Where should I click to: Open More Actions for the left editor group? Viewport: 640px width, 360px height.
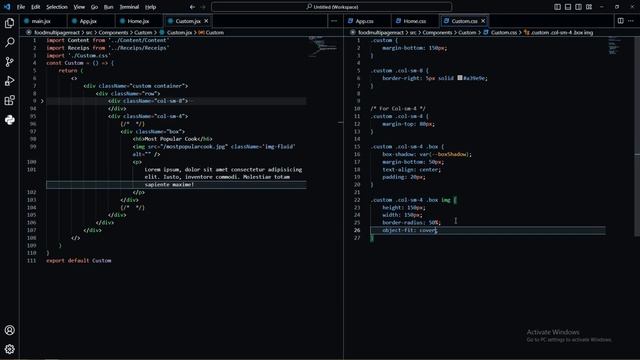pyautogui.click(x=334, y=21)
